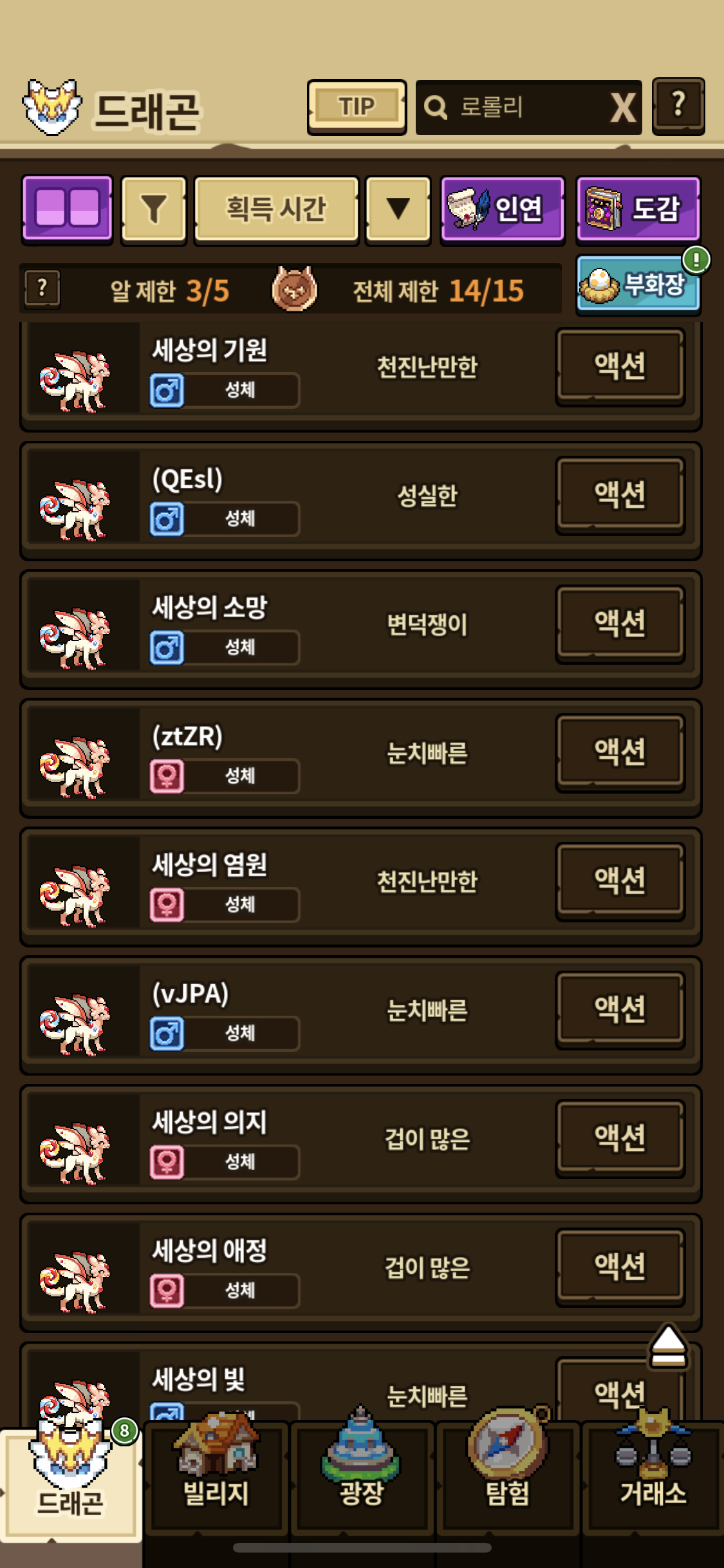Toggle the purple grid view layout button
Image resolution: width=724 pixels, height=1568 pixels.
68,209
